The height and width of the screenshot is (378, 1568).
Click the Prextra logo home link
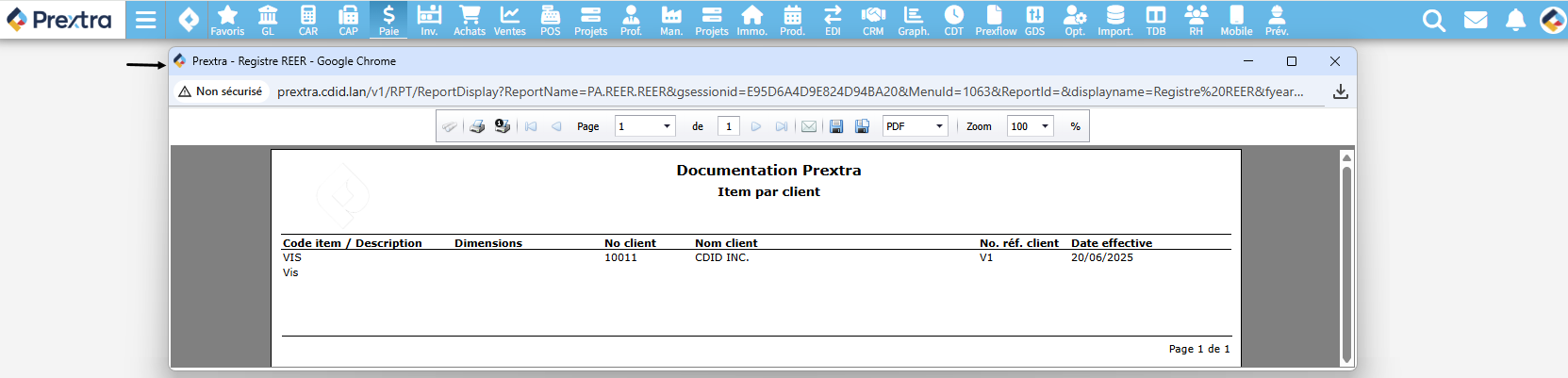pyautogui.click(x=60, y=20)
